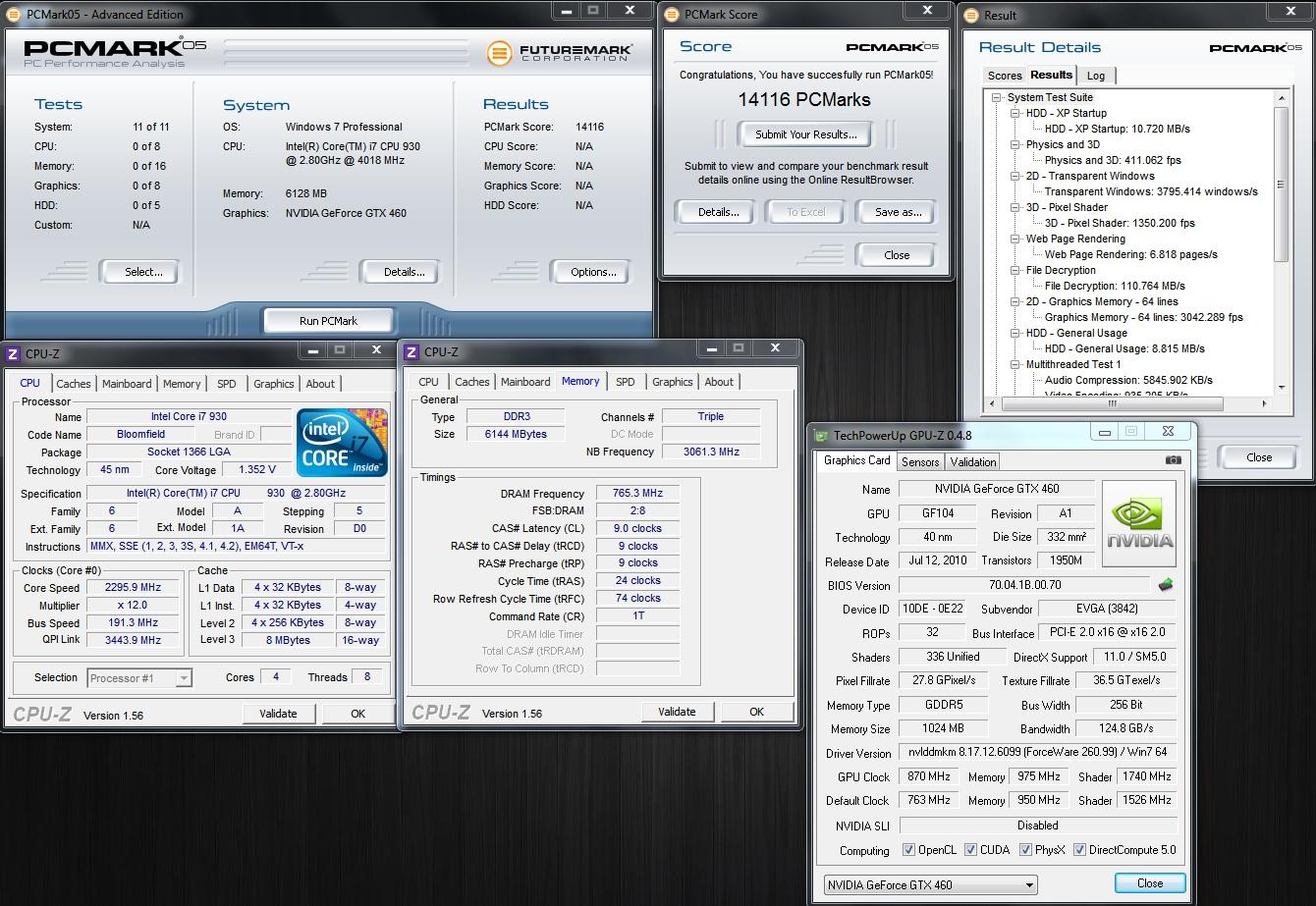Click the Futuremark Corporation logo

561,52
